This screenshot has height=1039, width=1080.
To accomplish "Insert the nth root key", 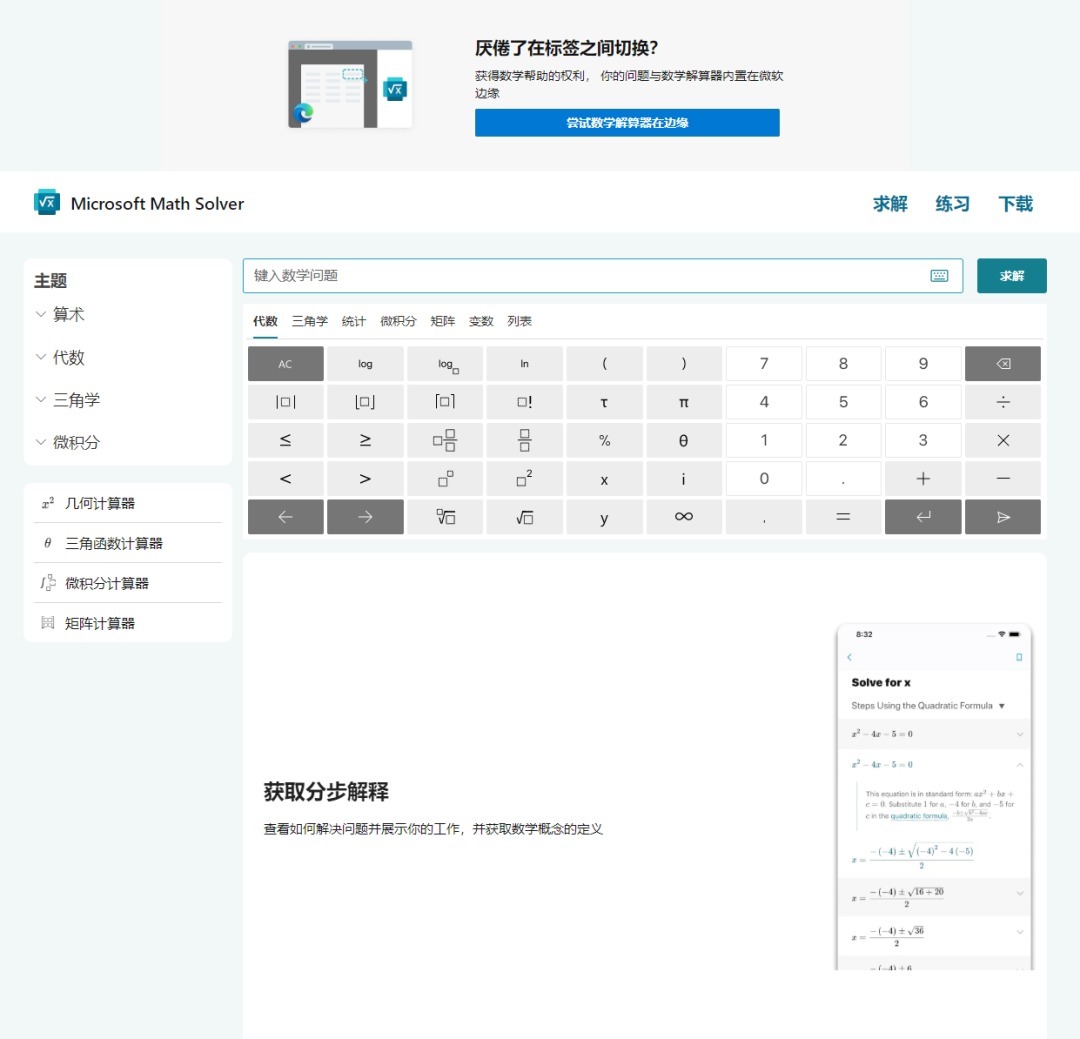I will click(x=445, y=517).
